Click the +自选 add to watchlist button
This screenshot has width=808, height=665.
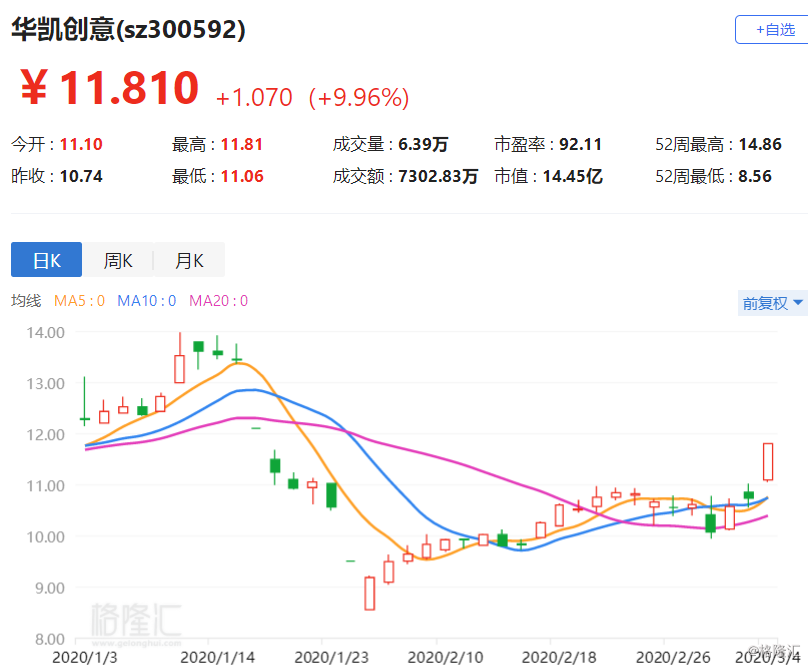tap(769, 30)
